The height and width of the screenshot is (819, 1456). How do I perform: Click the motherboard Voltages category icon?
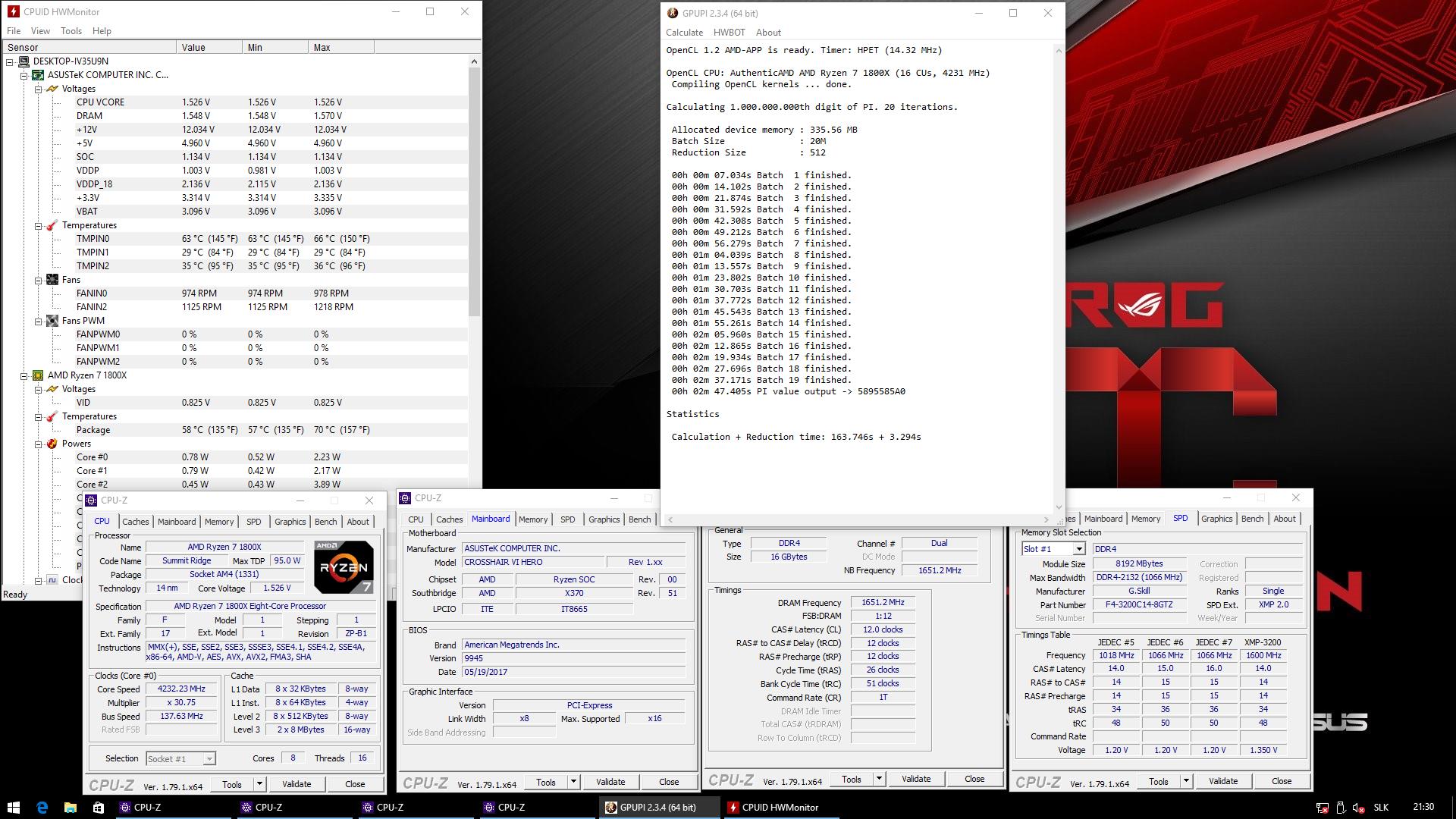pyautogui.click(x=52, y=89)
